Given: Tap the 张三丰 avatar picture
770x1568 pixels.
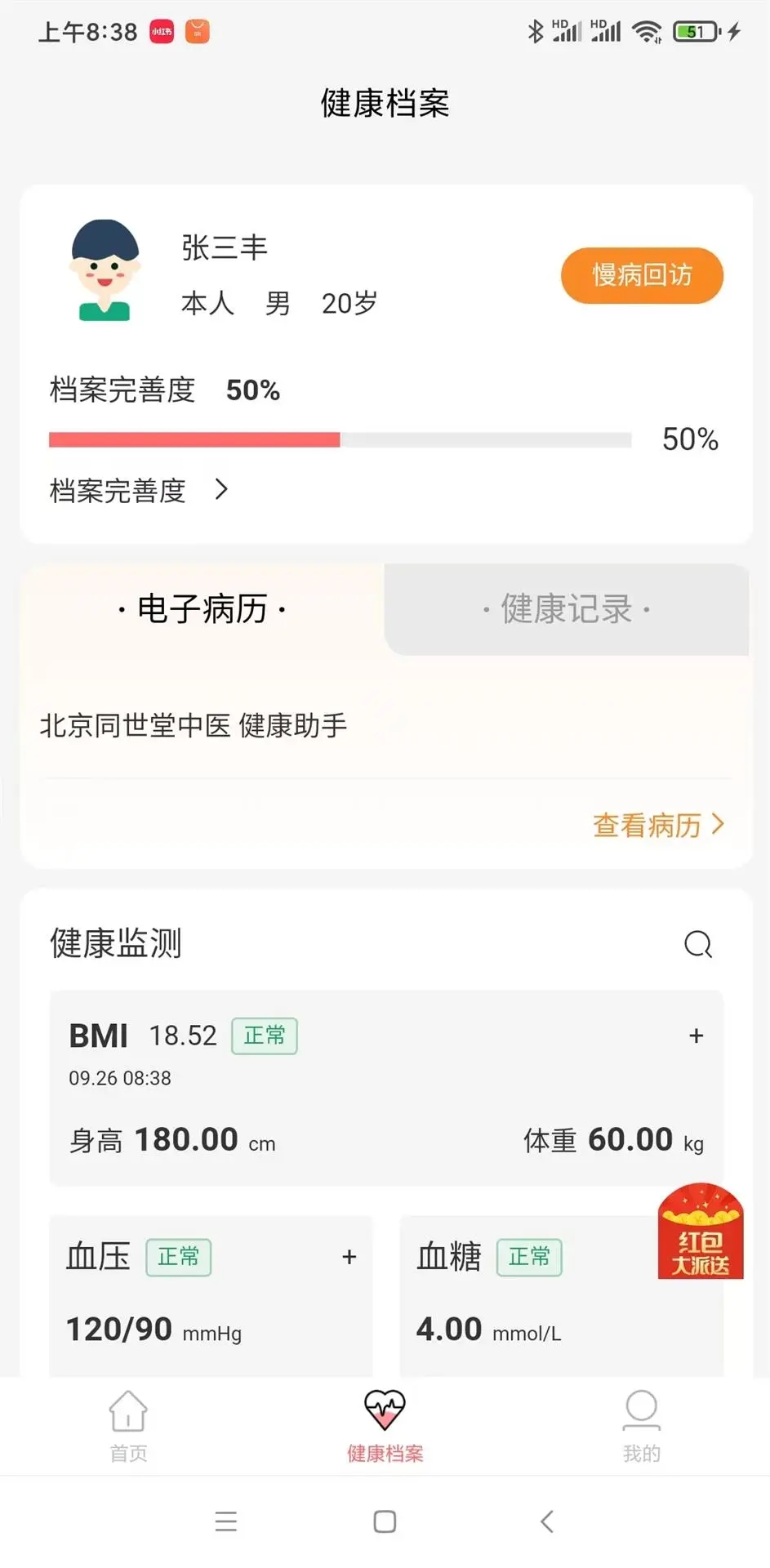Looking at the screenshot, I should [104, 270].
